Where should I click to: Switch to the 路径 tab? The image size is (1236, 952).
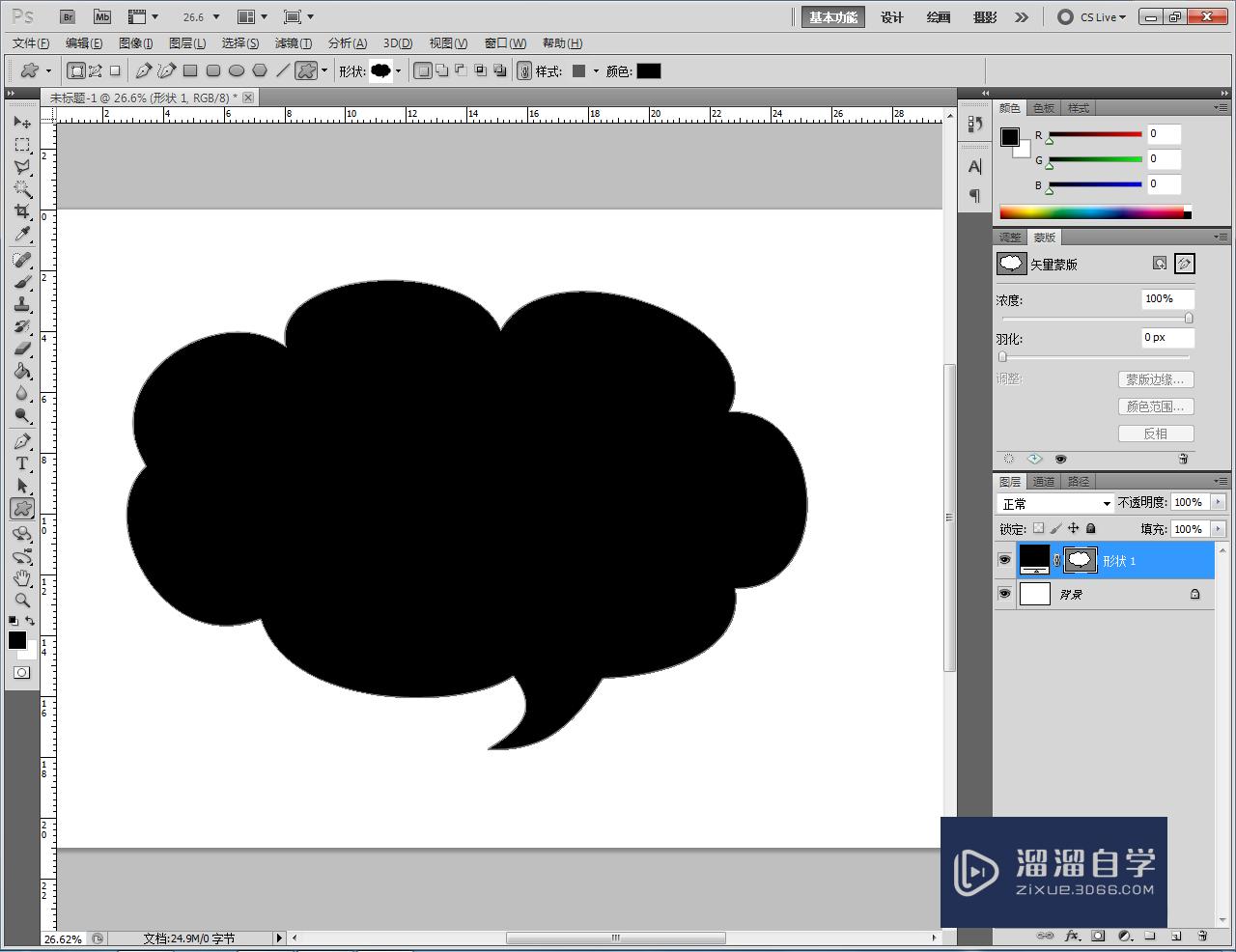point(1079,481)
